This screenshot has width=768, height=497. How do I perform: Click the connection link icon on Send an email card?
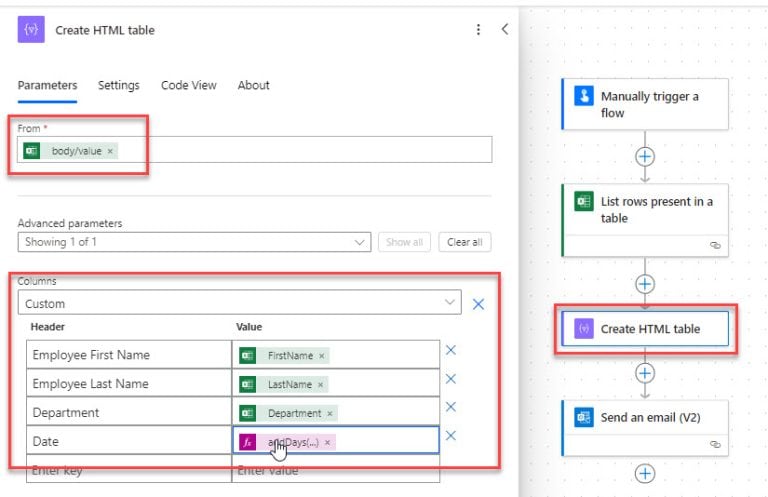pos(715,445)
